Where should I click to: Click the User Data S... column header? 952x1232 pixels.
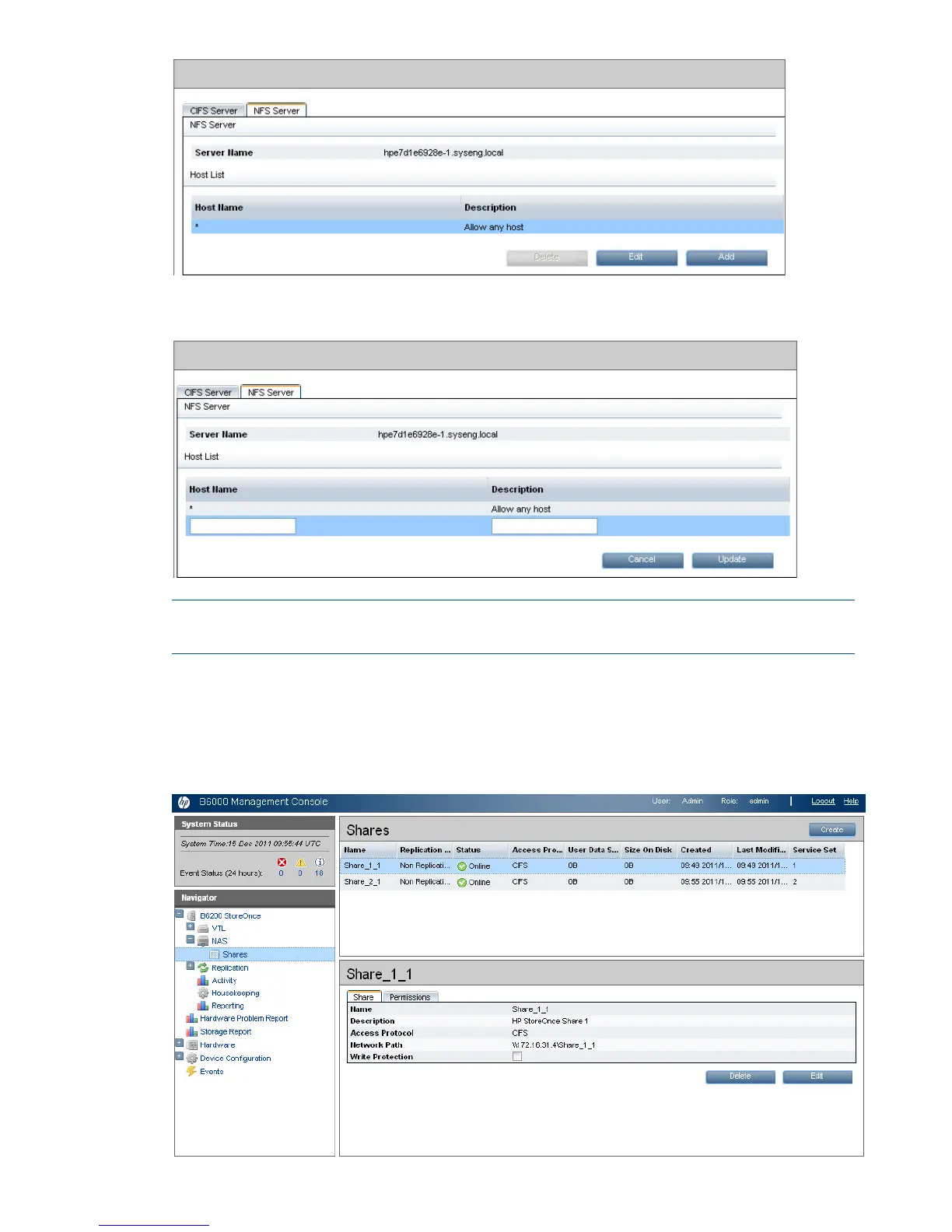pyautogui.click(x=593, y=850)
